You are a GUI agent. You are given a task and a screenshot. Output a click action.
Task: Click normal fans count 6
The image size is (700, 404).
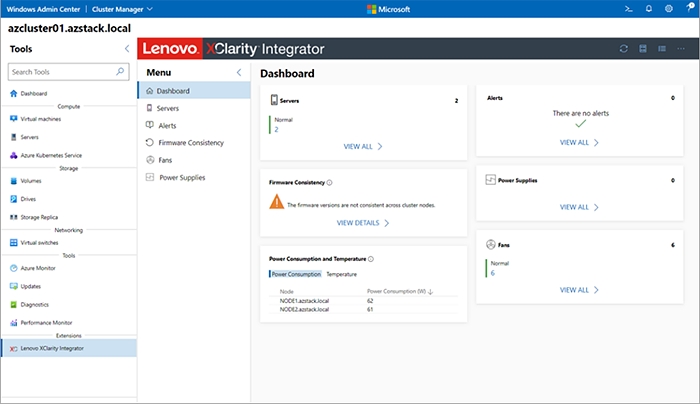tap(493, 273)
